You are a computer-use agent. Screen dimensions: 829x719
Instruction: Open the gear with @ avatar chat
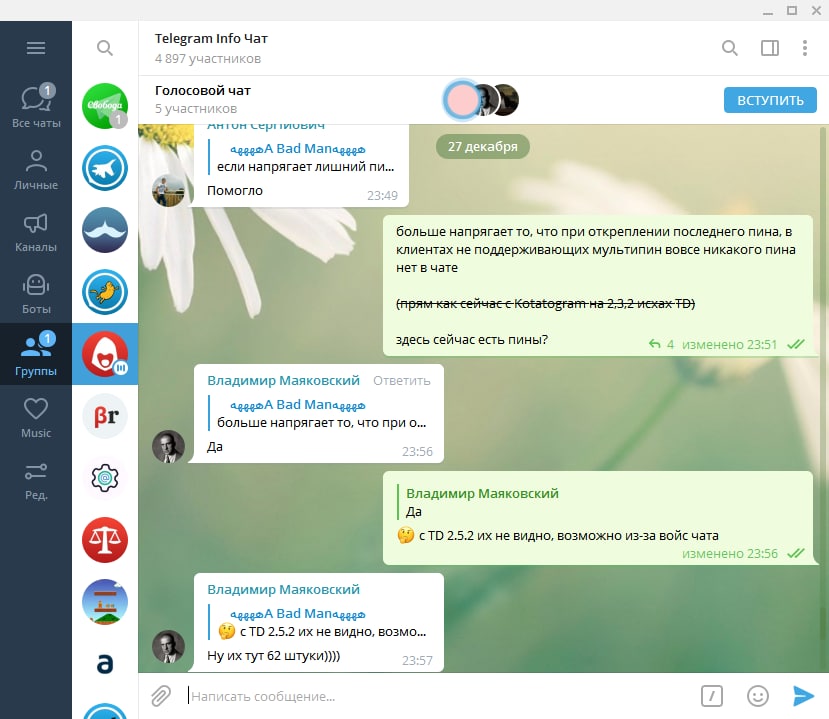click(105, 478)
